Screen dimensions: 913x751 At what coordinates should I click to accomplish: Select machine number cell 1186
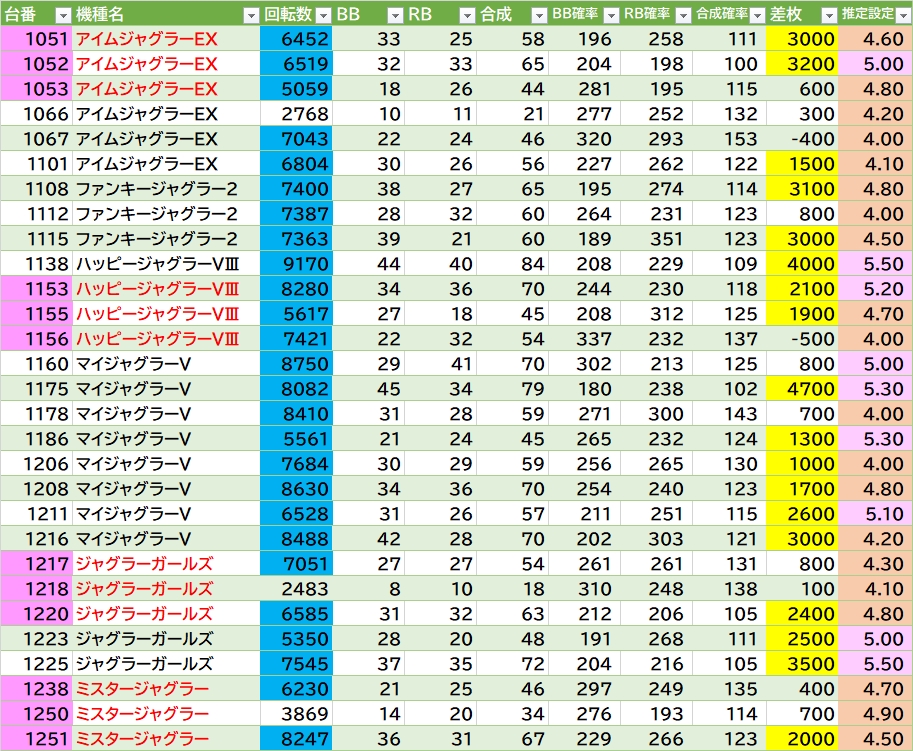coord(36,440)
